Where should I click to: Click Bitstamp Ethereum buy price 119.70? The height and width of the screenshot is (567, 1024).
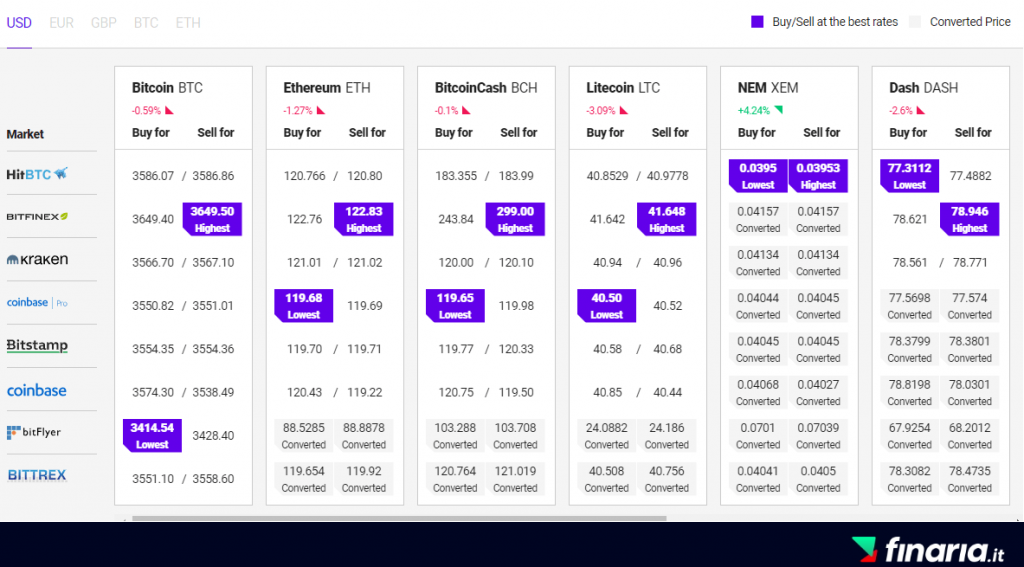[304, 349]
